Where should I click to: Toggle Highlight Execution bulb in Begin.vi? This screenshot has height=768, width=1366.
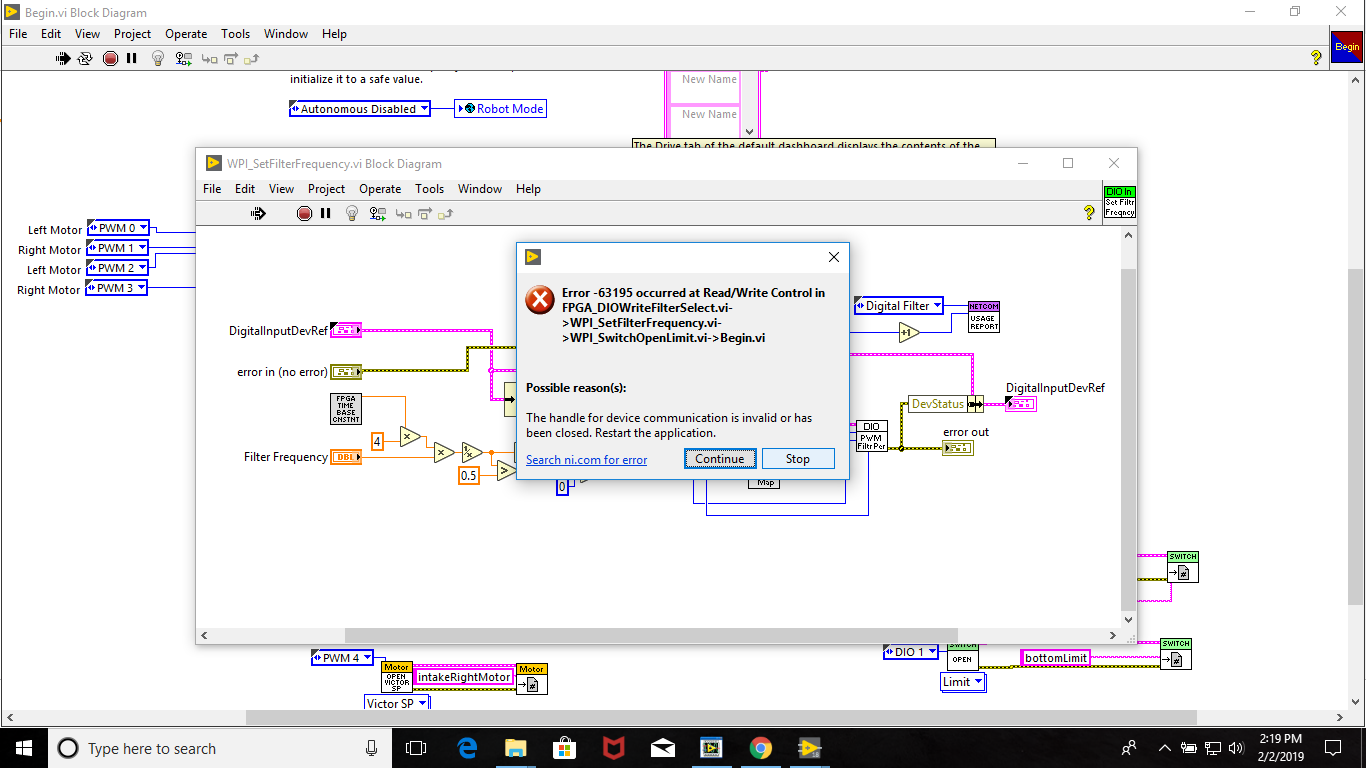pyautogui.click(x=157, y=58)
